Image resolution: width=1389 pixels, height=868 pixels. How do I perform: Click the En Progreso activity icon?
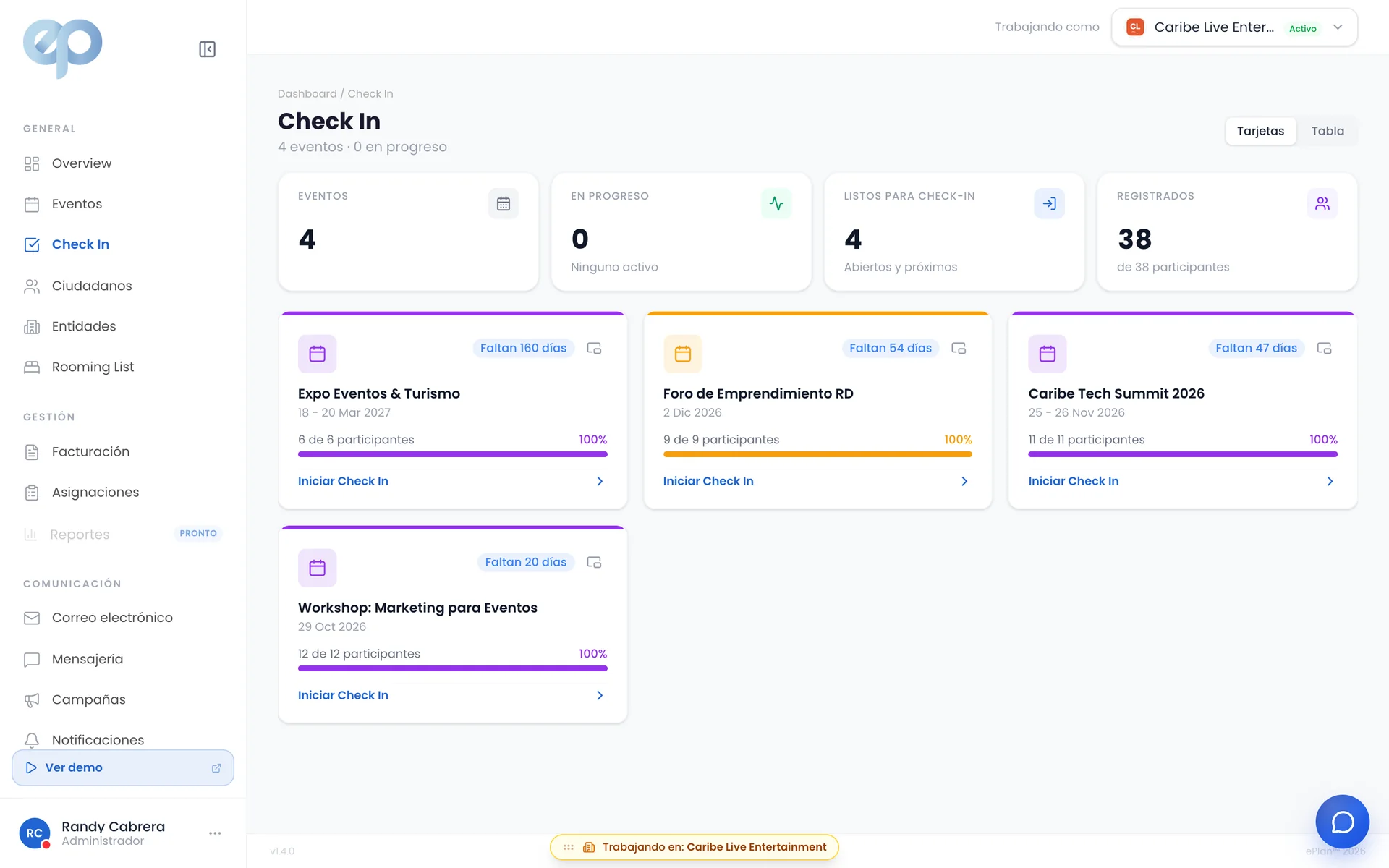pyautogui.click(x=776, y=204)
